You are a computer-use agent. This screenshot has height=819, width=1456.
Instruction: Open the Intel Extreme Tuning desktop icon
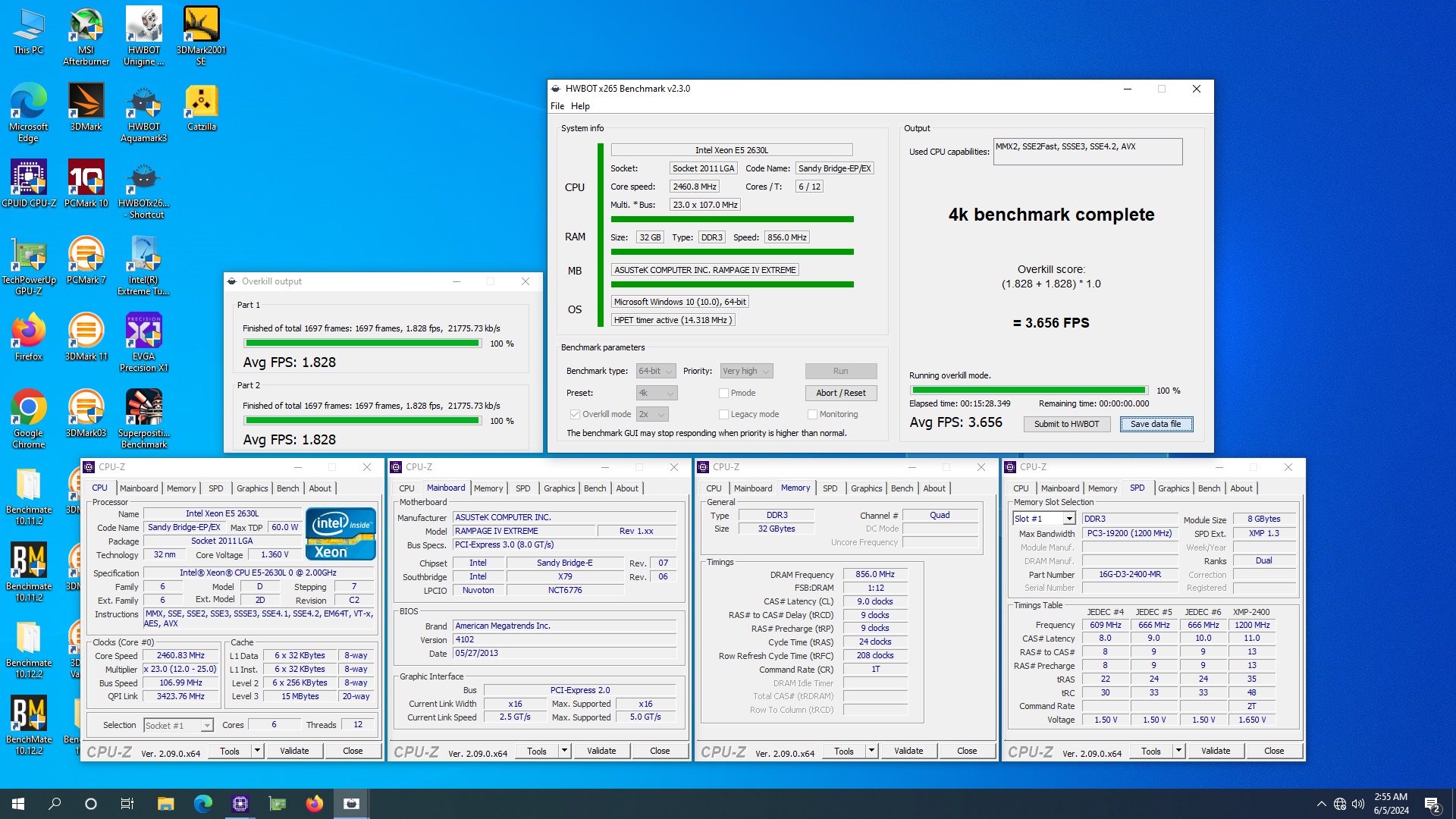(143, 266)
